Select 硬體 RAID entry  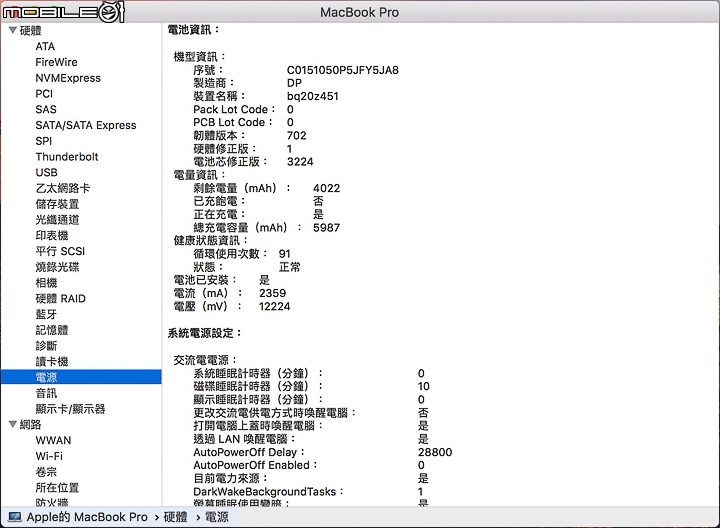(x=61, y=298)
